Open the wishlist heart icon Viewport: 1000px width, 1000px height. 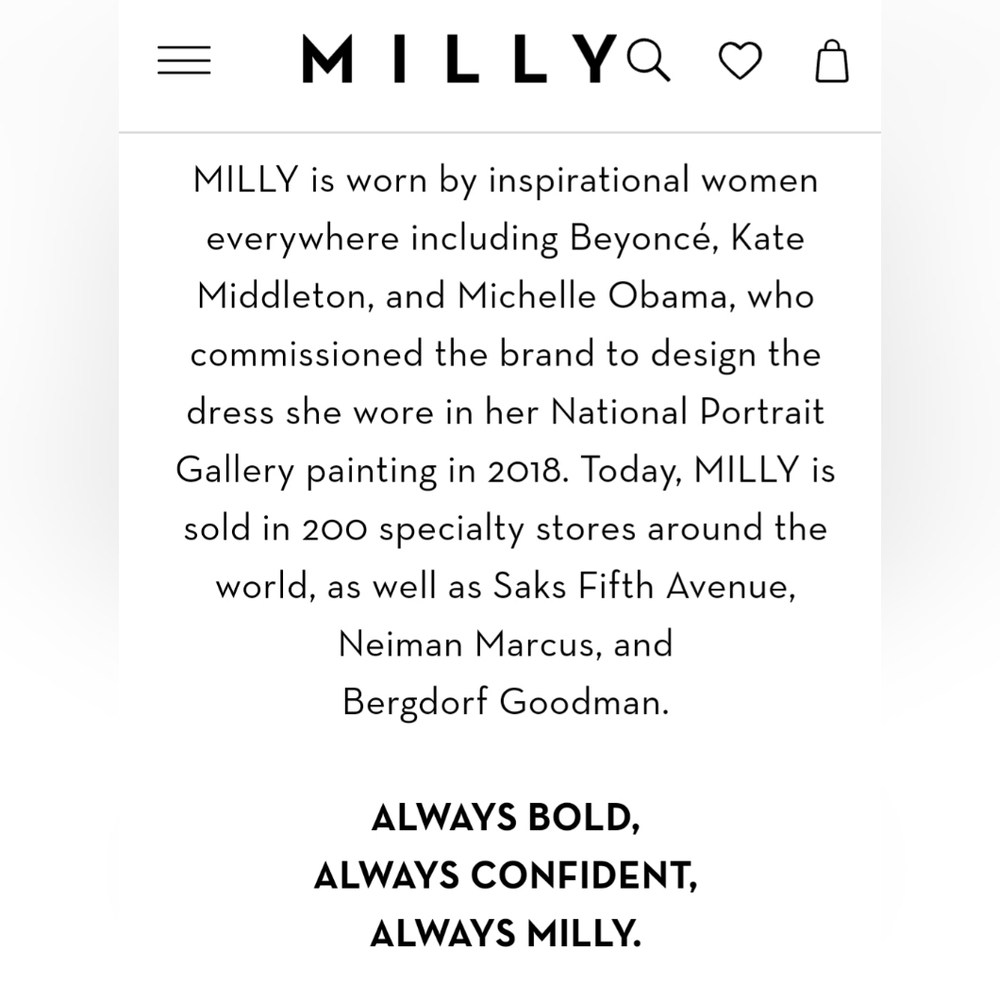tap(740, 61)
